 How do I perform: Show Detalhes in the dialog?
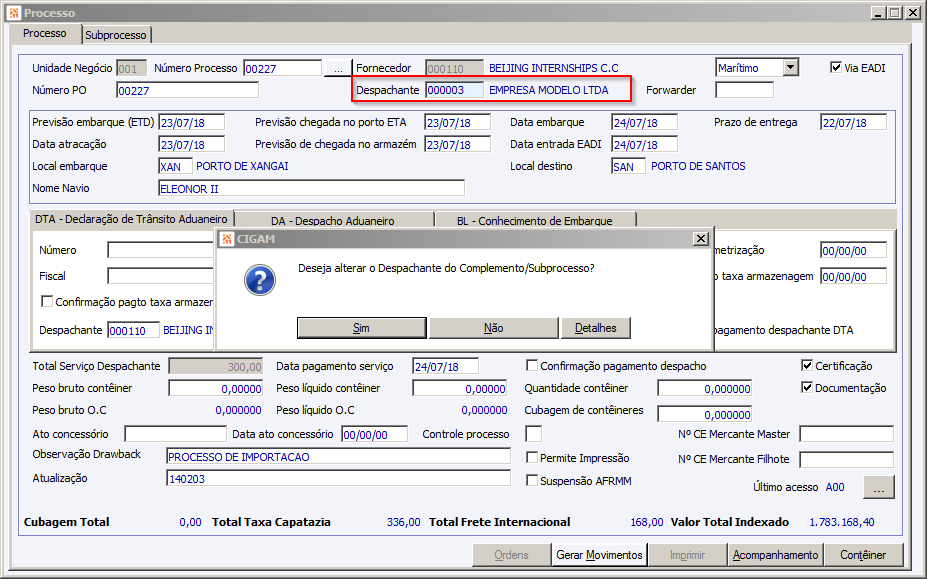click(x=595, y=328)
